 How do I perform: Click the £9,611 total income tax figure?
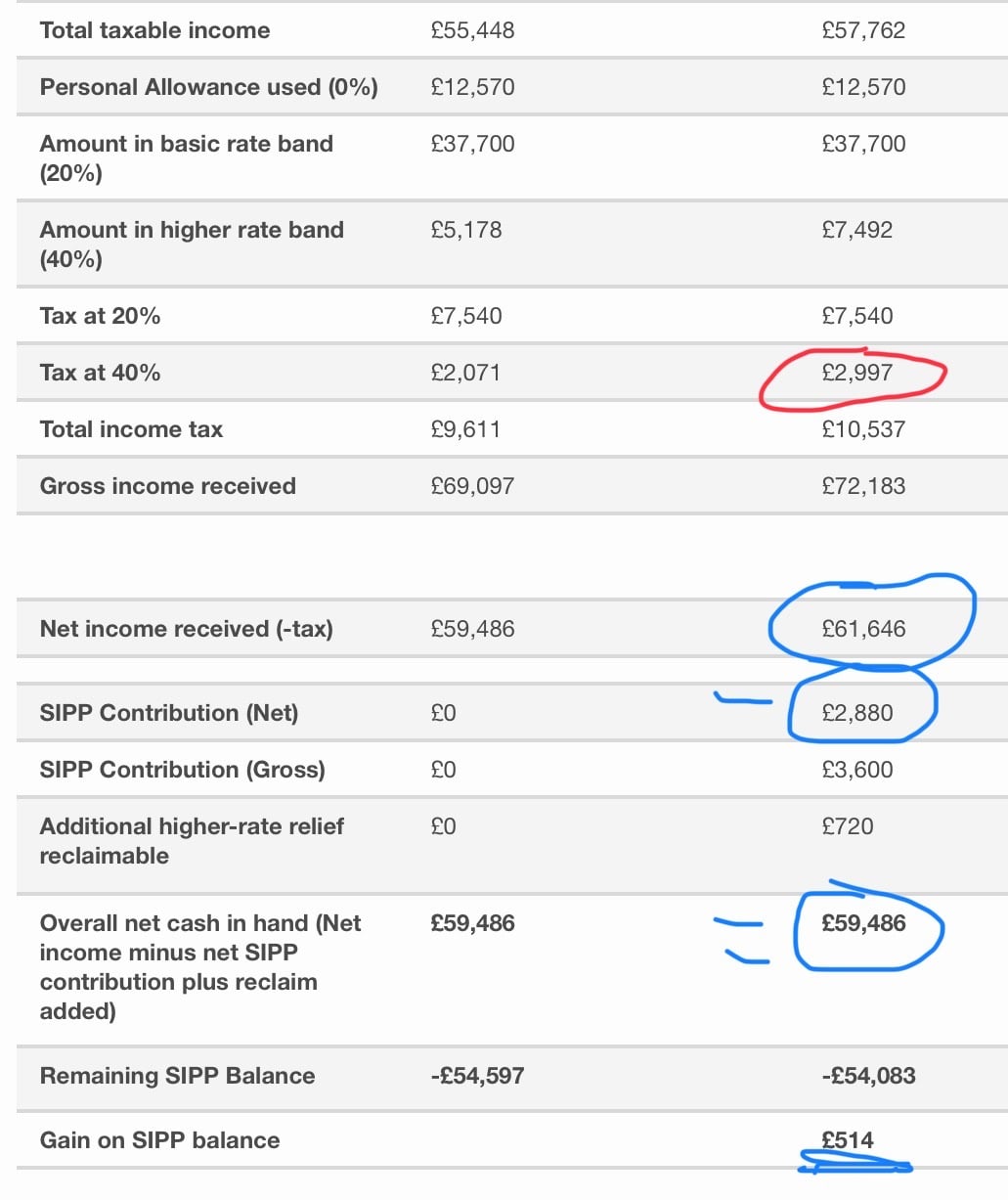[464, 429]
